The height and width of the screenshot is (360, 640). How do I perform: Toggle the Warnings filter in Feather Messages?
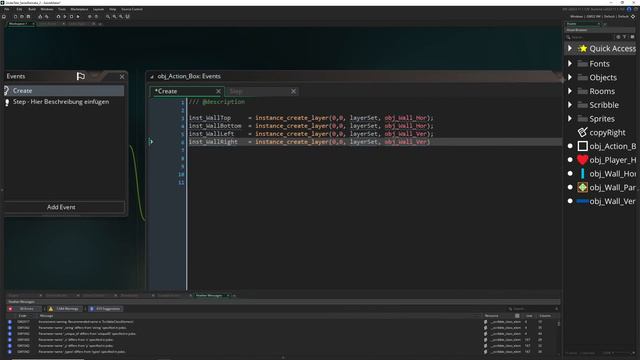(x=64, y=309)
